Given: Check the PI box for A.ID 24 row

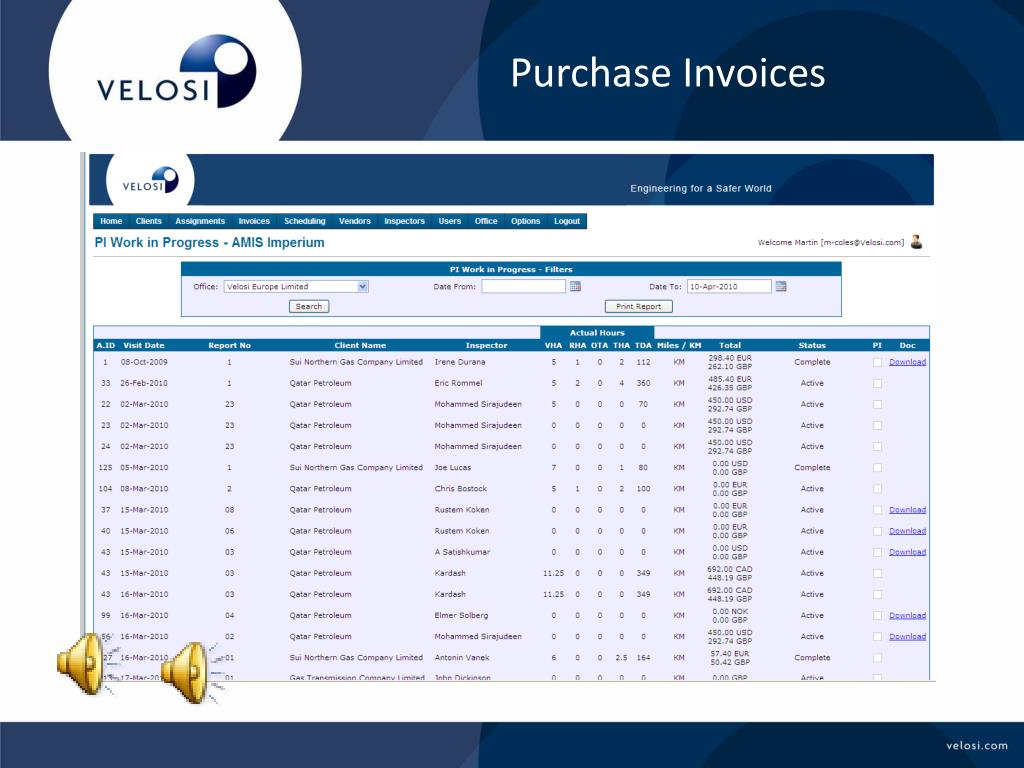Looking at the screenshot, I should tap(877, 447).
